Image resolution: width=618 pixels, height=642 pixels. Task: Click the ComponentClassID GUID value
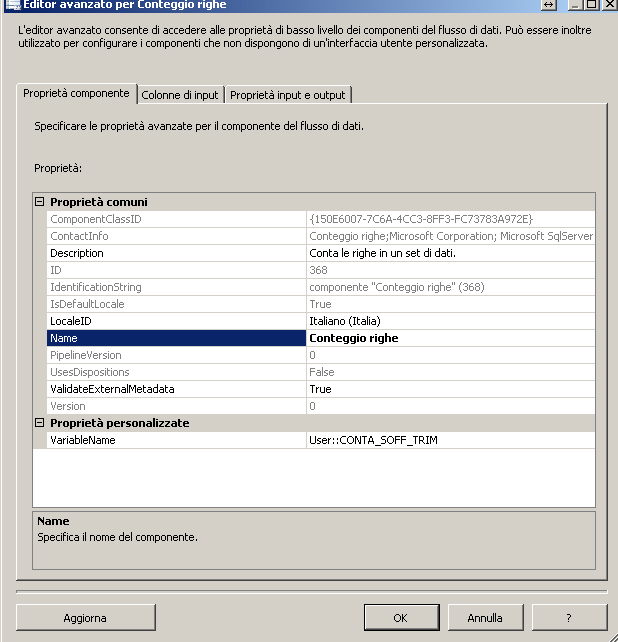(x=421, y=219)
